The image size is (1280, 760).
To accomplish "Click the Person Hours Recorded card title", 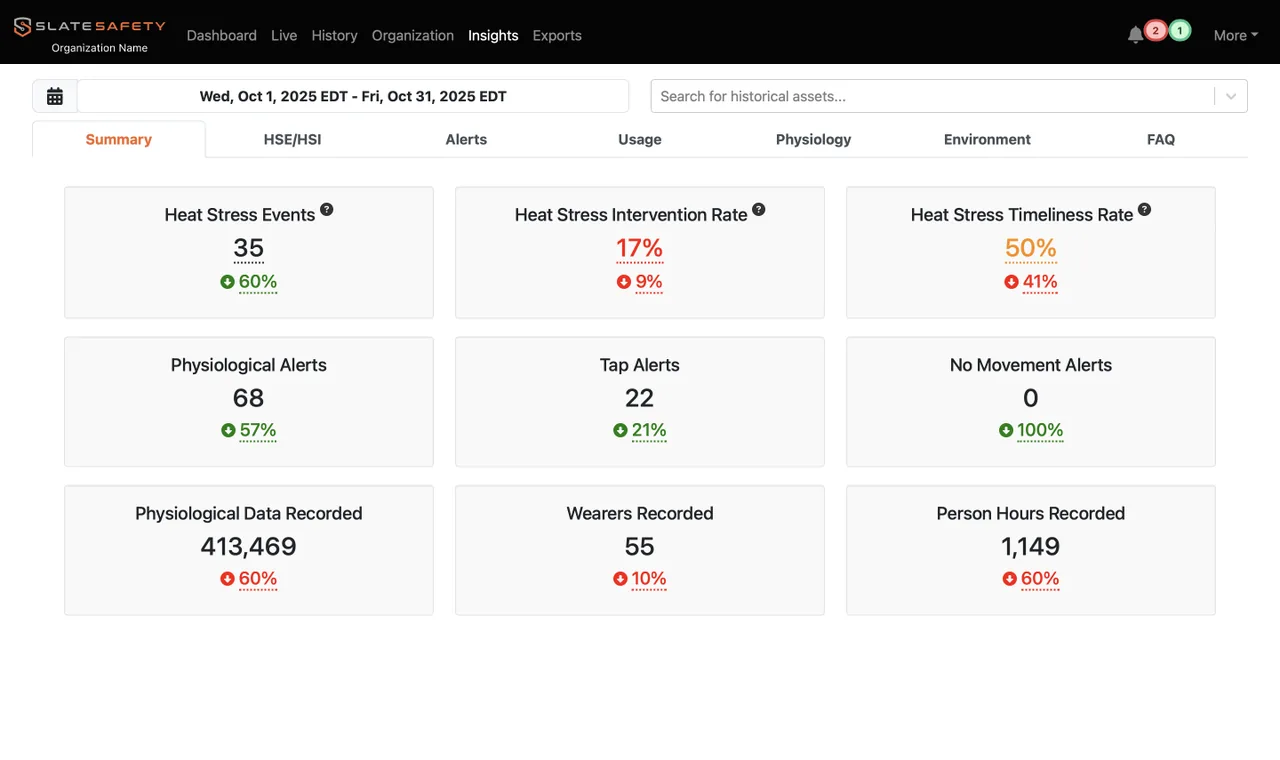I will 1031,513.
